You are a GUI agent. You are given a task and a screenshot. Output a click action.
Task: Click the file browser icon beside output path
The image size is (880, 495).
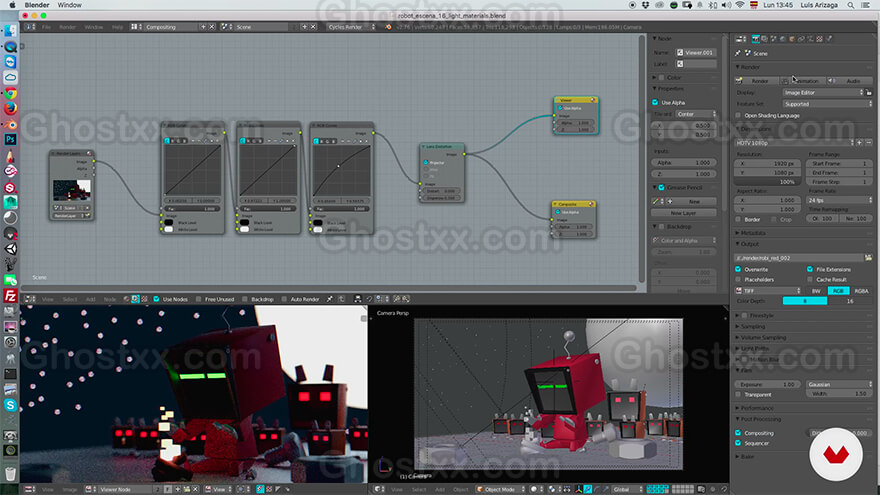pyautogui.click(x=868, y=258)
